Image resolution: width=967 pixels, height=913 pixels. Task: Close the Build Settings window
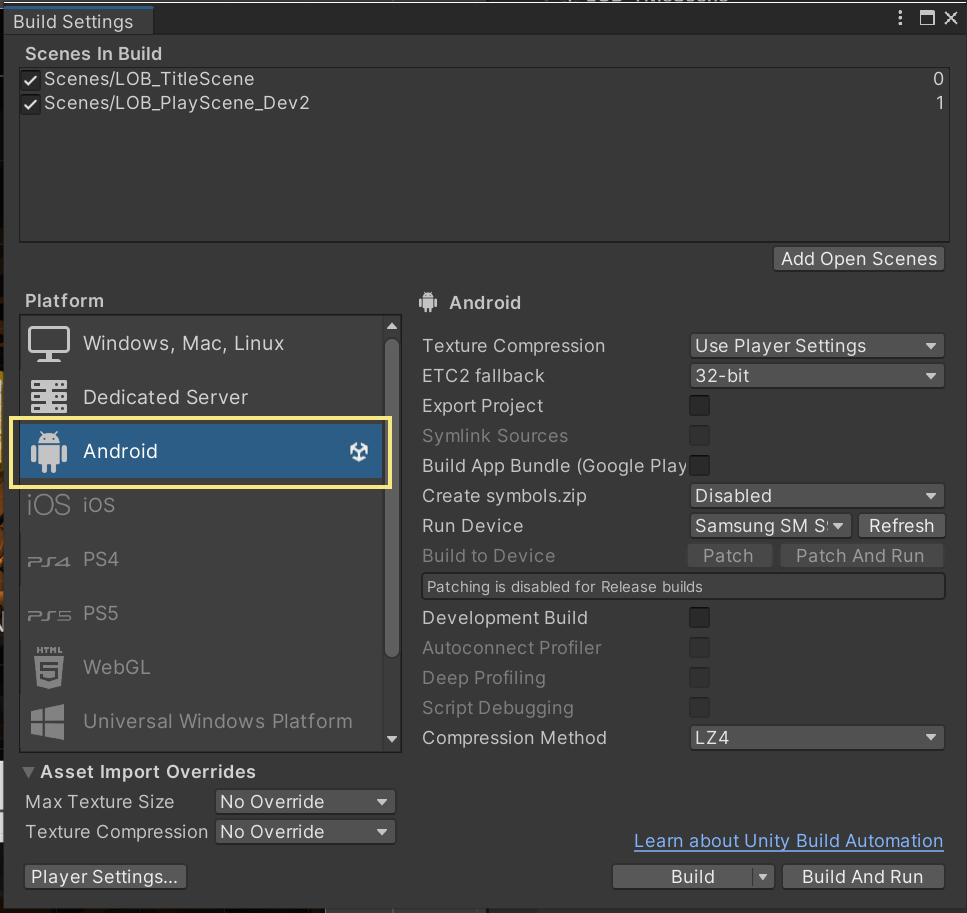pyautogui.click(x=951, y=18)
